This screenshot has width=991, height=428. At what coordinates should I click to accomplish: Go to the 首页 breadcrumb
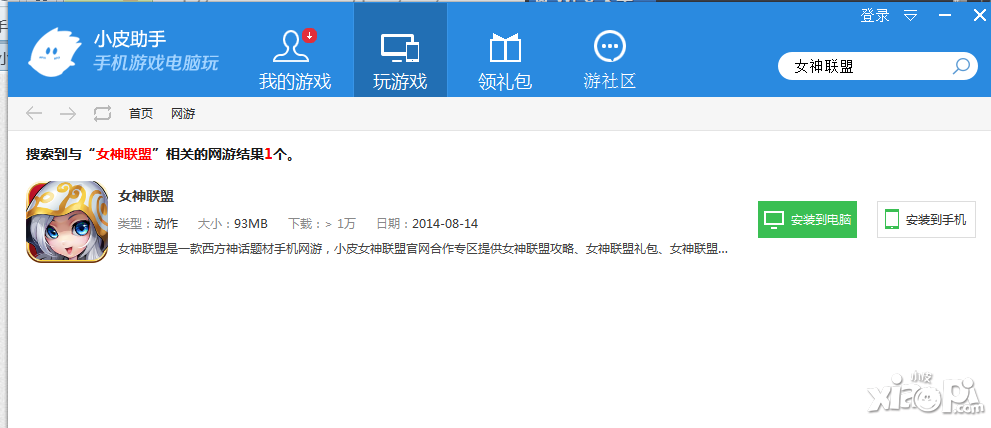141,113
